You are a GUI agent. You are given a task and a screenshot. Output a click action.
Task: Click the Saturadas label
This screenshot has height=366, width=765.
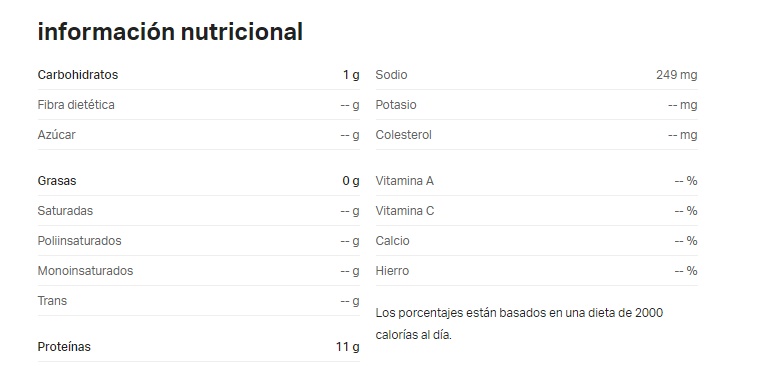coord(65,211)
